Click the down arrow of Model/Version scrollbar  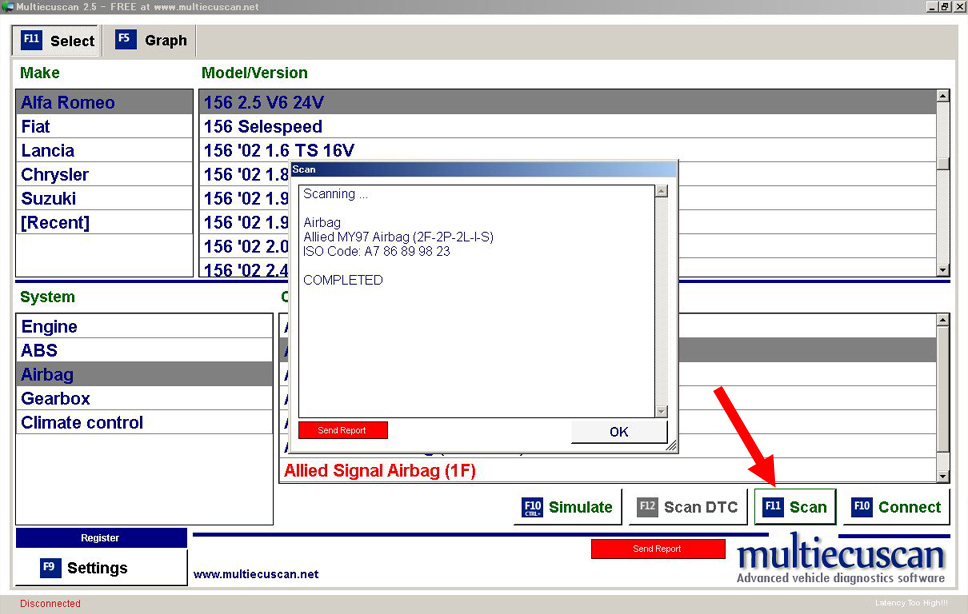943,270
